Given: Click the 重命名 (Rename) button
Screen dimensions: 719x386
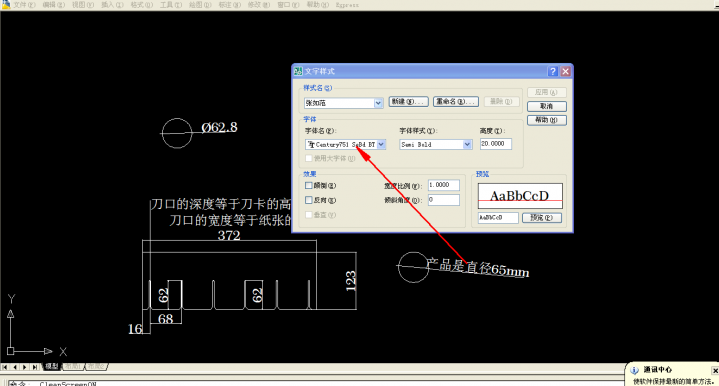Looking at the screenshot, I should pos(456,101).
